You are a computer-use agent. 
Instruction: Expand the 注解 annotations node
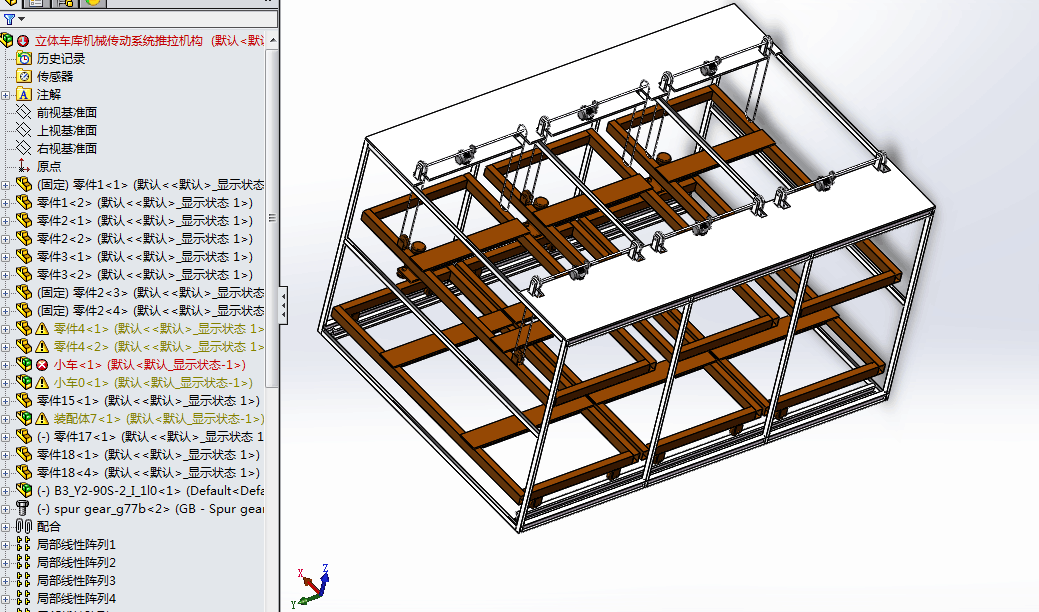pos(5,95)
